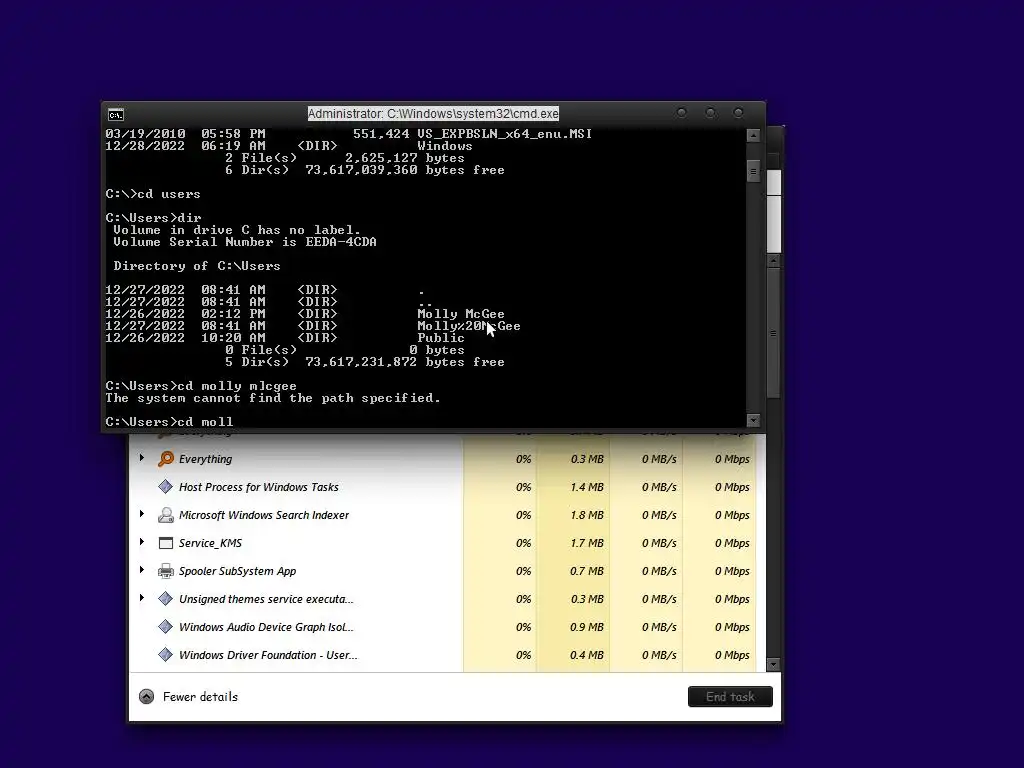Expand Unsigned themes service group
Viewport: 1024px width, 768px height.
point(142,598)
